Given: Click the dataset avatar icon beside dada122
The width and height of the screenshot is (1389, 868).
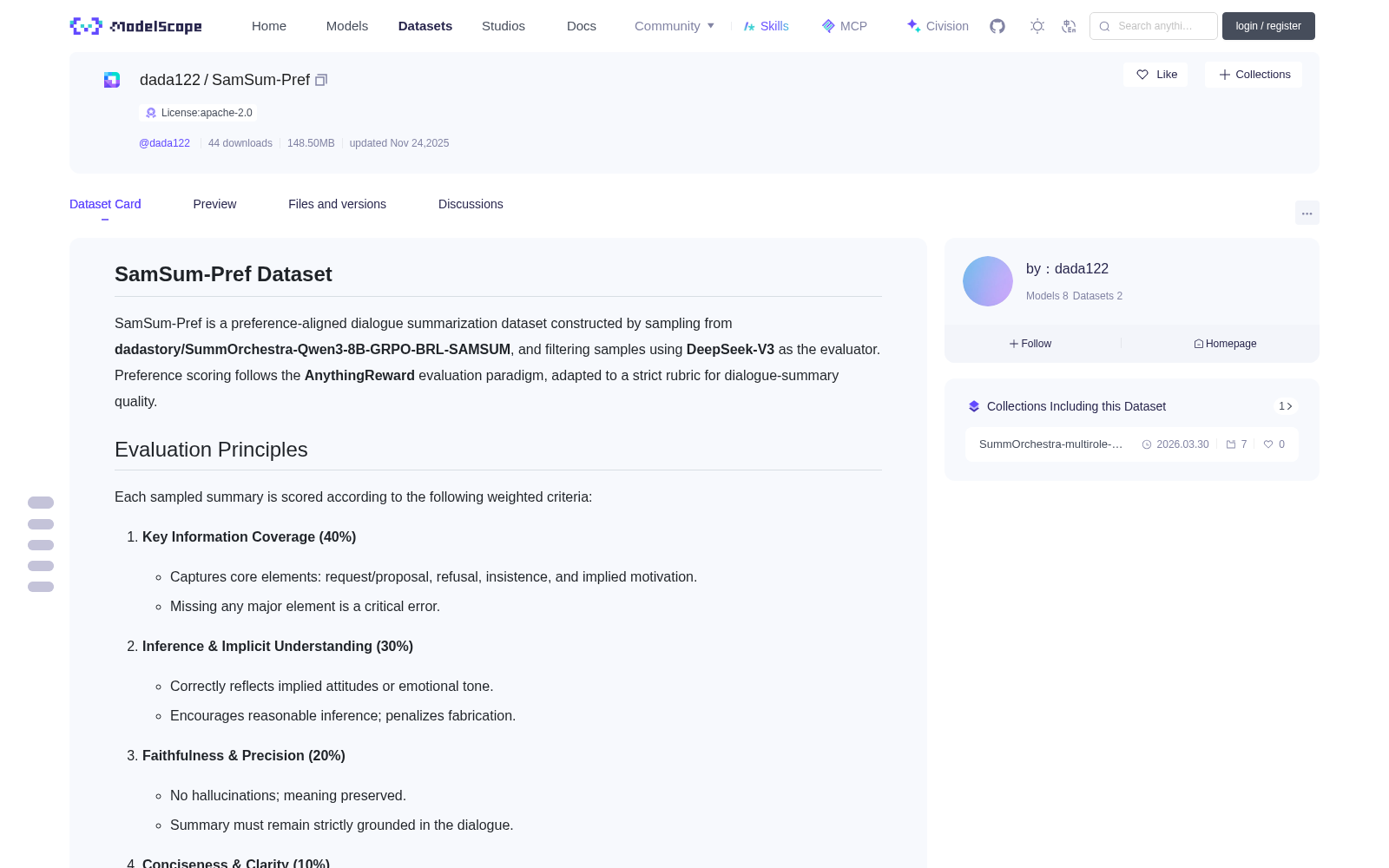Looking at the screenshot, I should (x=112, y=80).
